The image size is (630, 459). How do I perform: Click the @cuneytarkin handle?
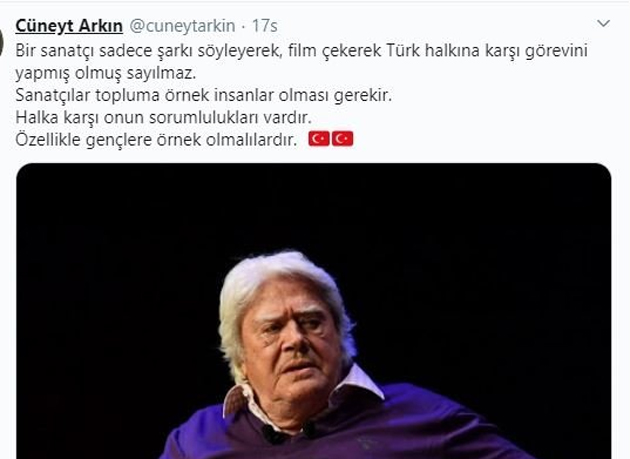pyautogui.click(x=182, y=26)
